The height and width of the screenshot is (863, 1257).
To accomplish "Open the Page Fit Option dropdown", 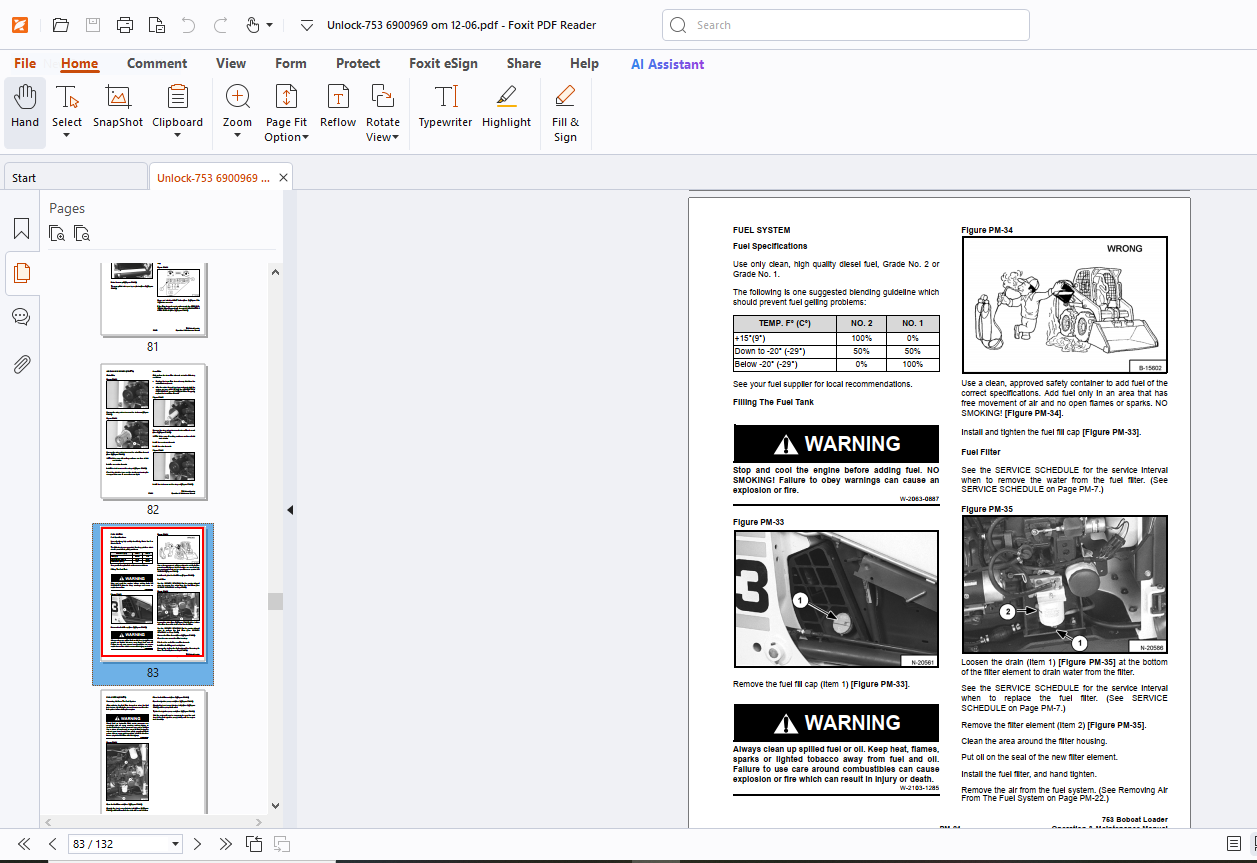I will pos(286,112).
